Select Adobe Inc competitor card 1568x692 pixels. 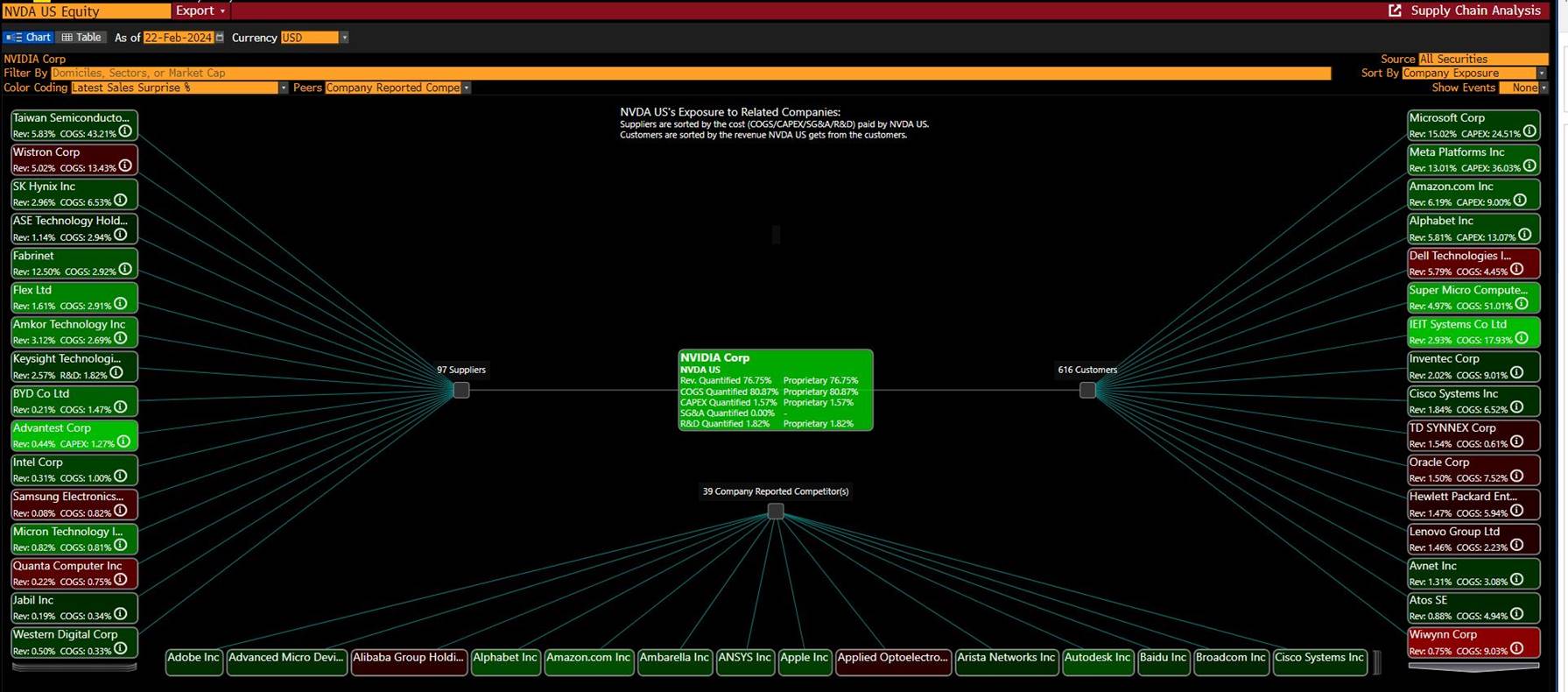193,662
